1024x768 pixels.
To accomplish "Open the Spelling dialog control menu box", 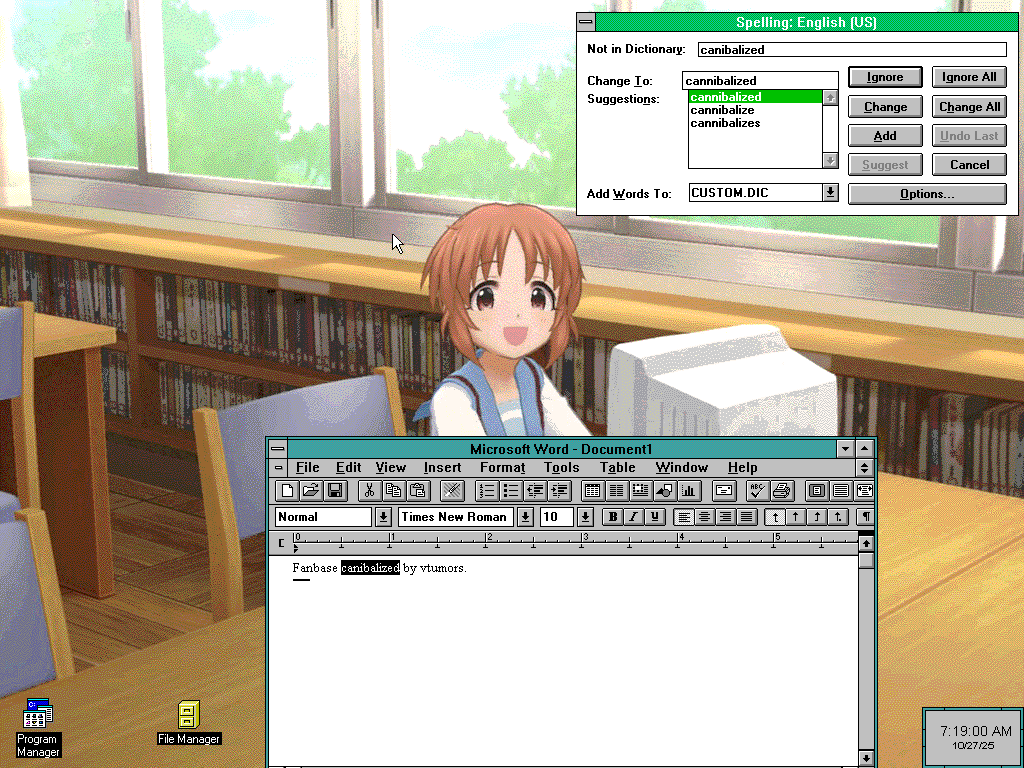I will click(x=586, y=22).
